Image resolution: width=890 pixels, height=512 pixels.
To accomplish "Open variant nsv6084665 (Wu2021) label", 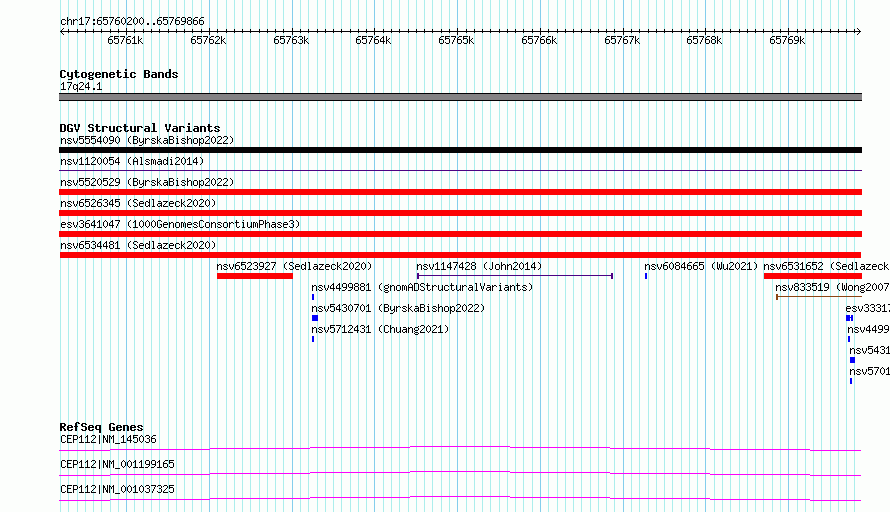I will click(x=701, y=266).
